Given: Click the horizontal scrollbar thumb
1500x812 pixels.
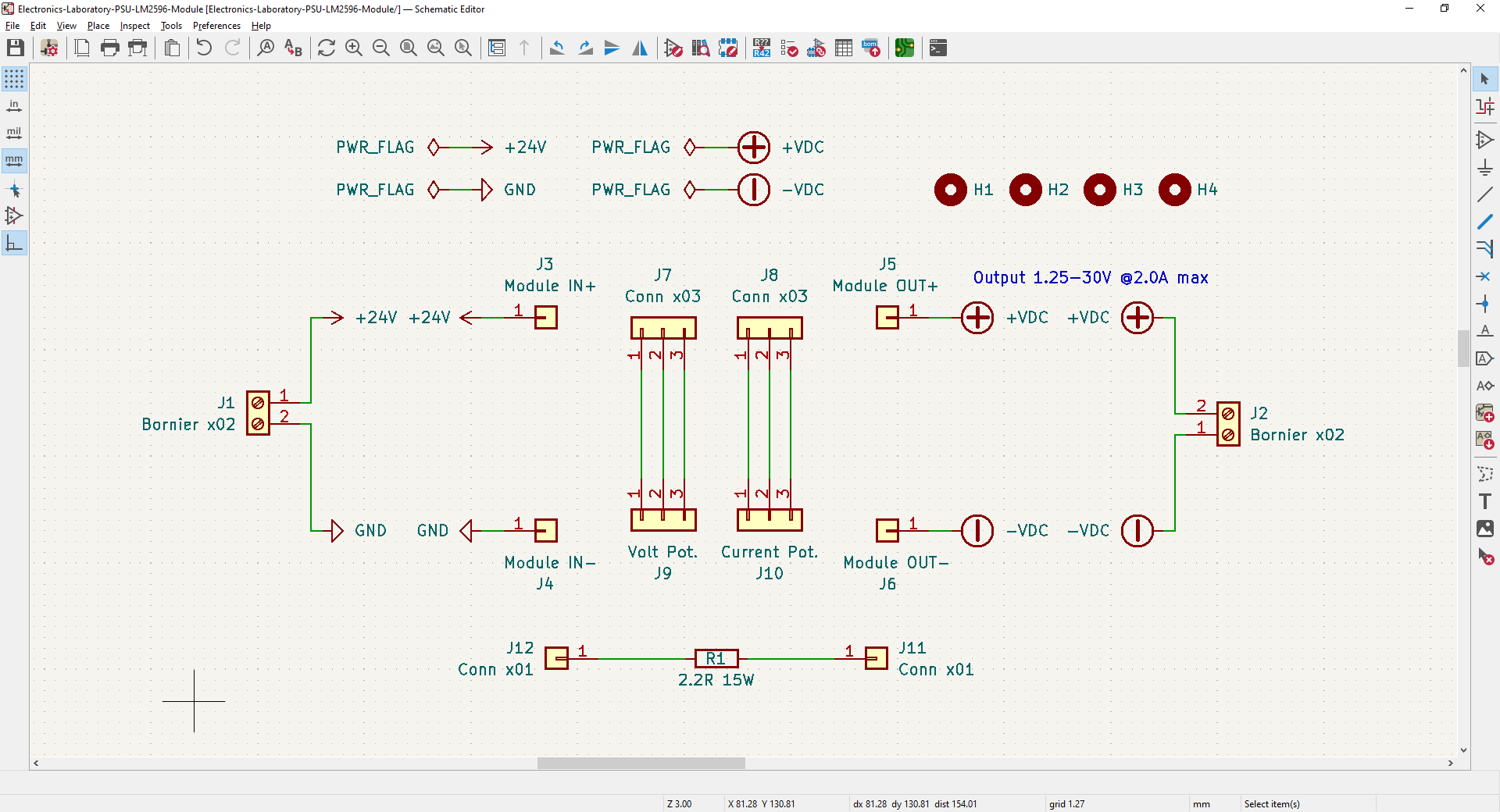Looking at the screenshot, I should tap(641, 764).
